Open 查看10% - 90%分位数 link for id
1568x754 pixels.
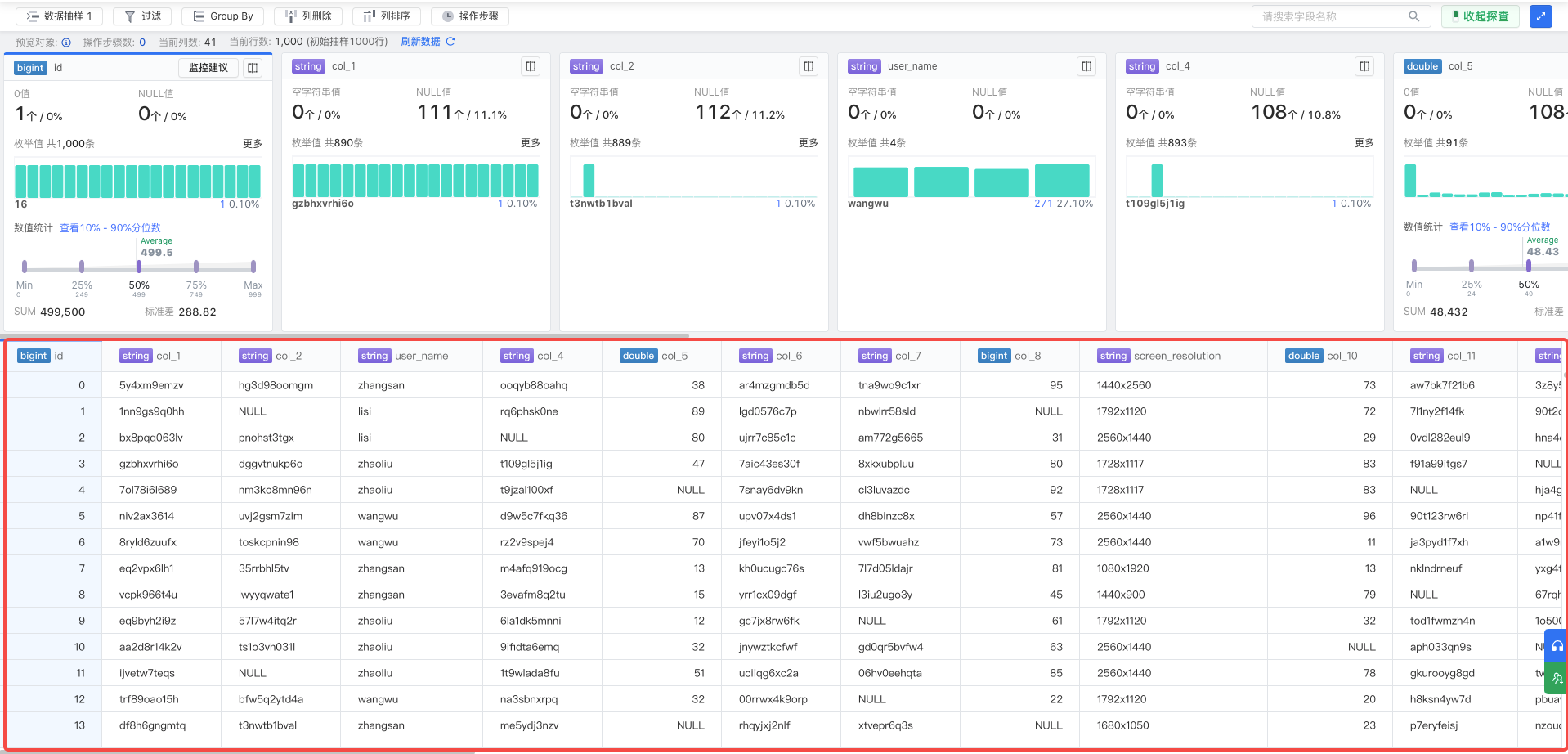(110, 228)
